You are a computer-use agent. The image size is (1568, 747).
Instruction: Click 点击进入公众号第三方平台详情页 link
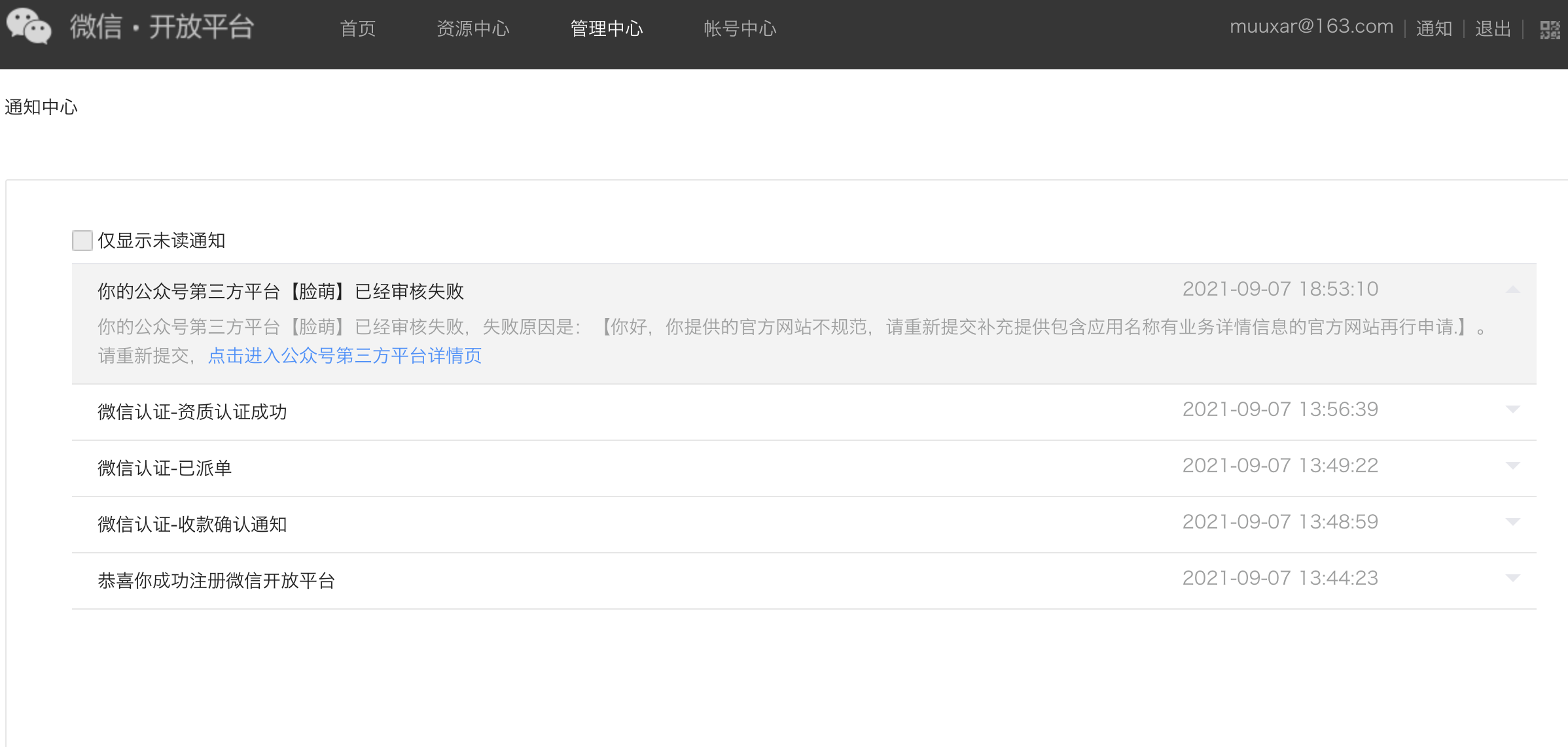pos(344,356)
